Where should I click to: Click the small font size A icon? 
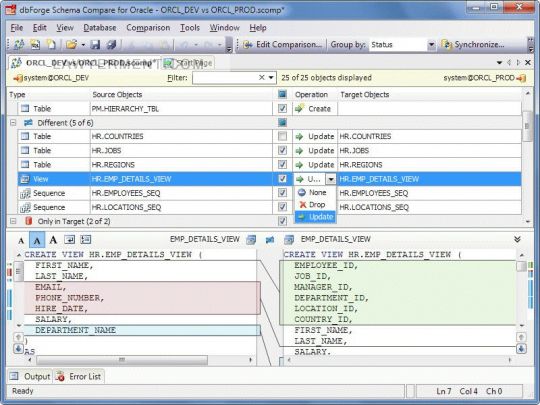point(21,240)
